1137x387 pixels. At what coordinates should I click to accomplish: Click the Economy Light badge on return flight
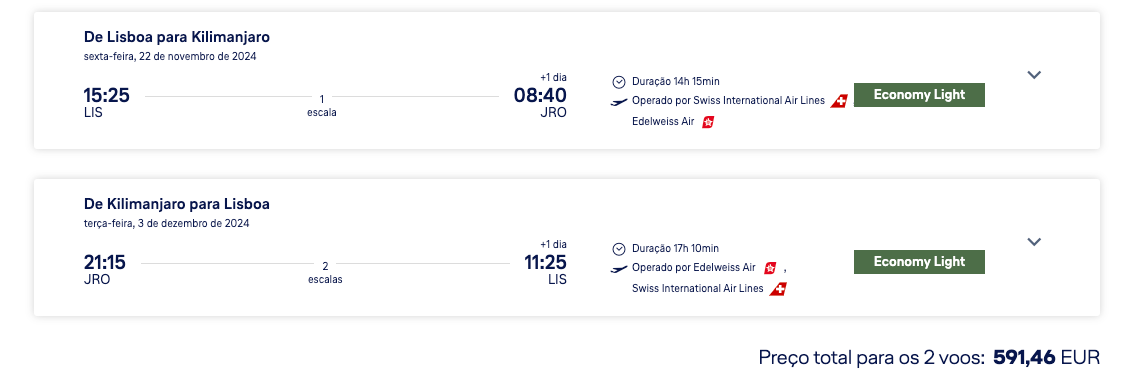919,262
